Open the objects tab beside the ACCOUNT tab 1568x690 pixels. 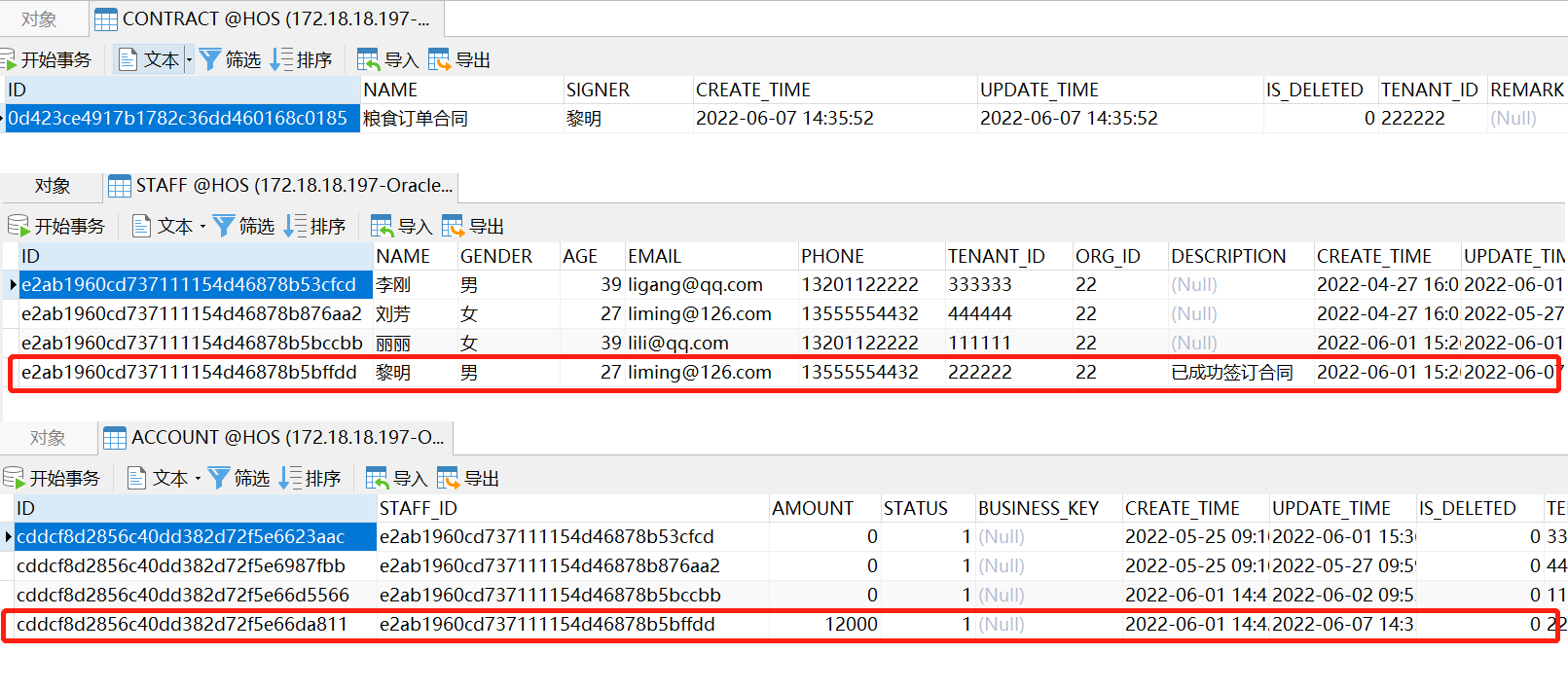tap(48, 438)
